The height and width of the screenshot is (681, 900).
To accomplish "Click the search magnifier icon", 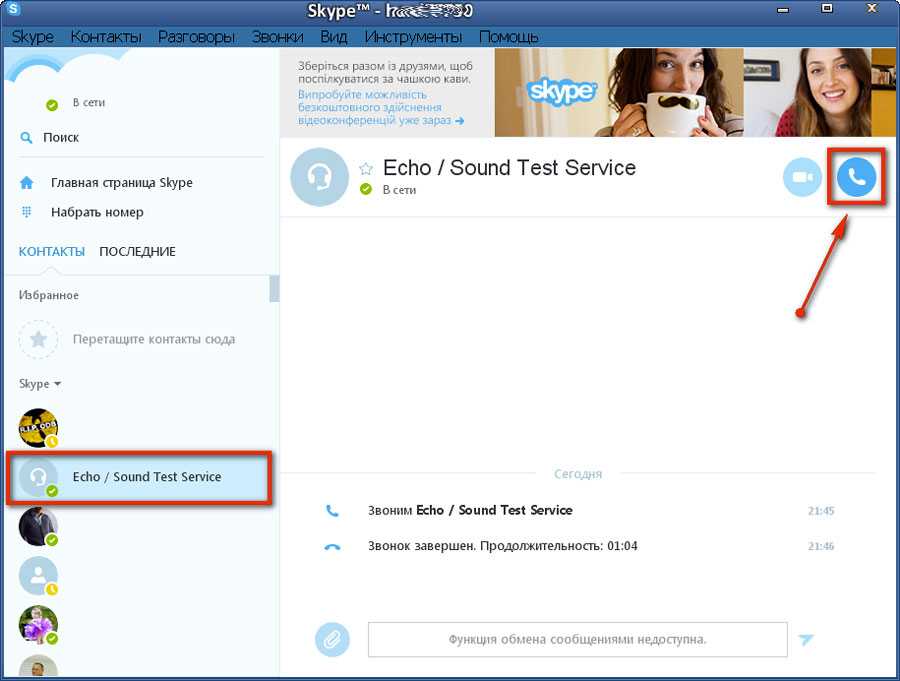I will 27,138.
